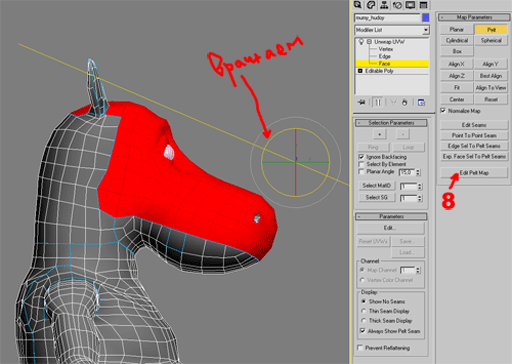The height and width of the screenshot is (364, 512).
Task: Open the blue object color swatch
Action: coord(426,18)
